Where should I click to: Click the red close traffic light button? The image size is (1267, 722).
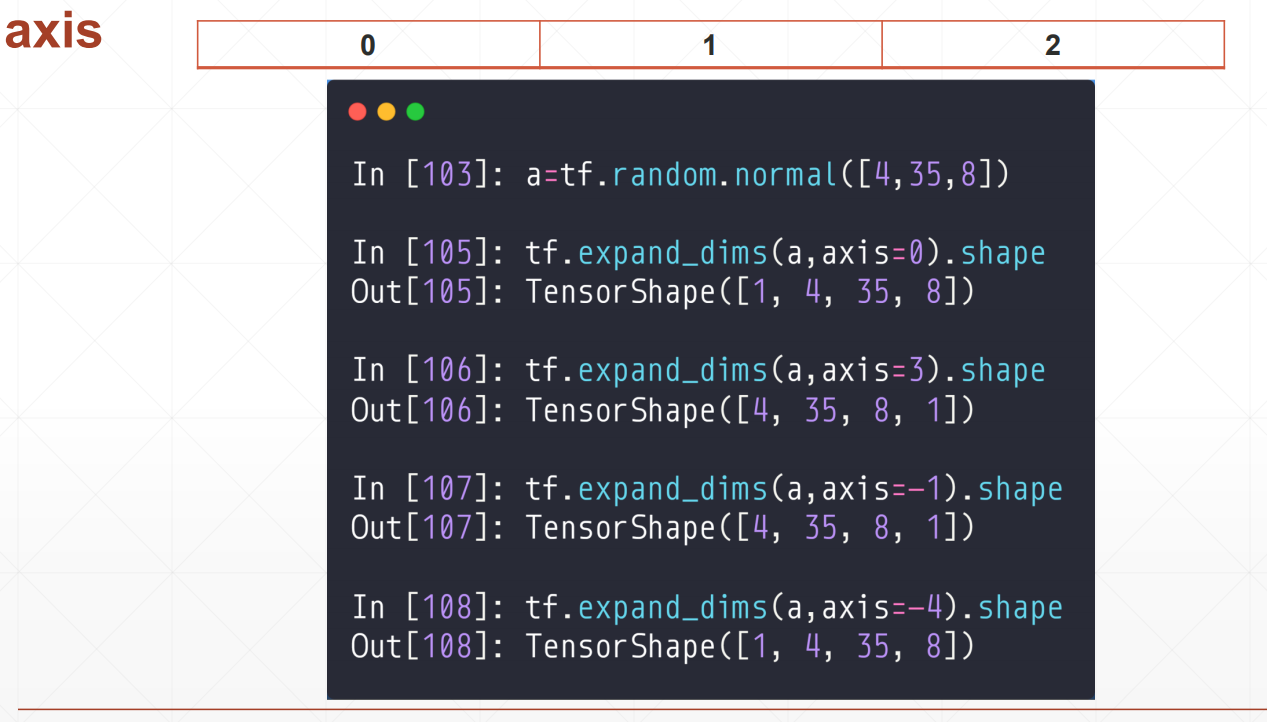tap(357, 111)
